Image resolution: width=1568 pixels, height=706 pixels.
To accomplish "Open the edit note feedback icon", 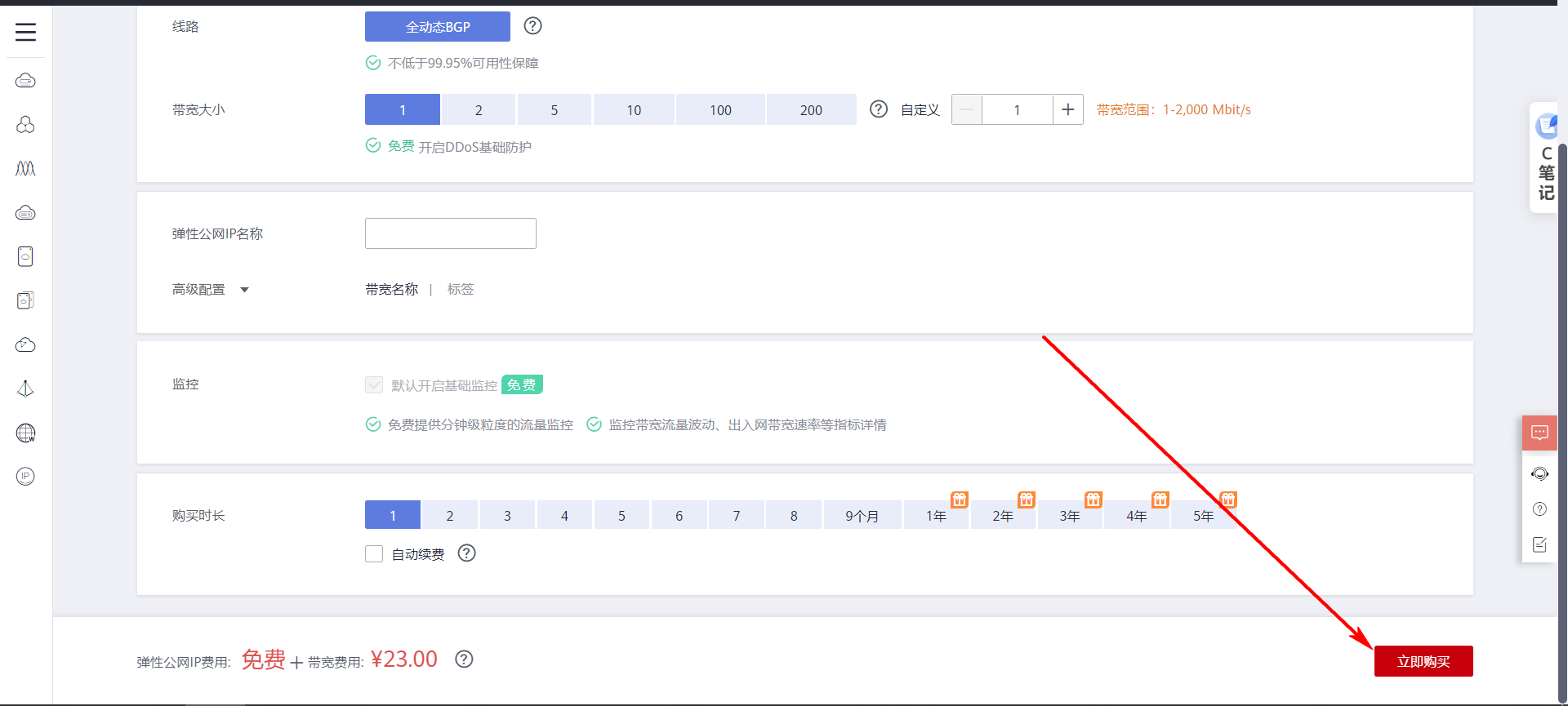I will [1539, 544].
